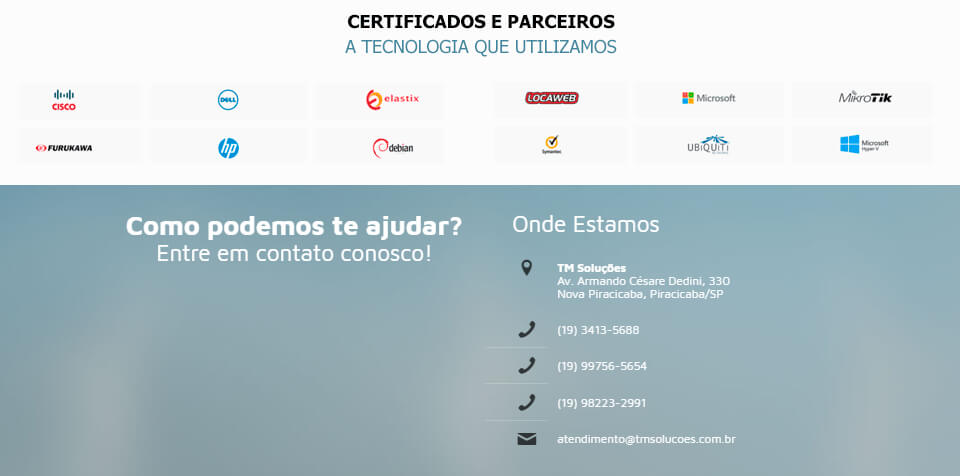Screen dimensions: 960x476
Task: Select address line Av. Armando Césare Dedini, 330
Action: coord(643,281)
